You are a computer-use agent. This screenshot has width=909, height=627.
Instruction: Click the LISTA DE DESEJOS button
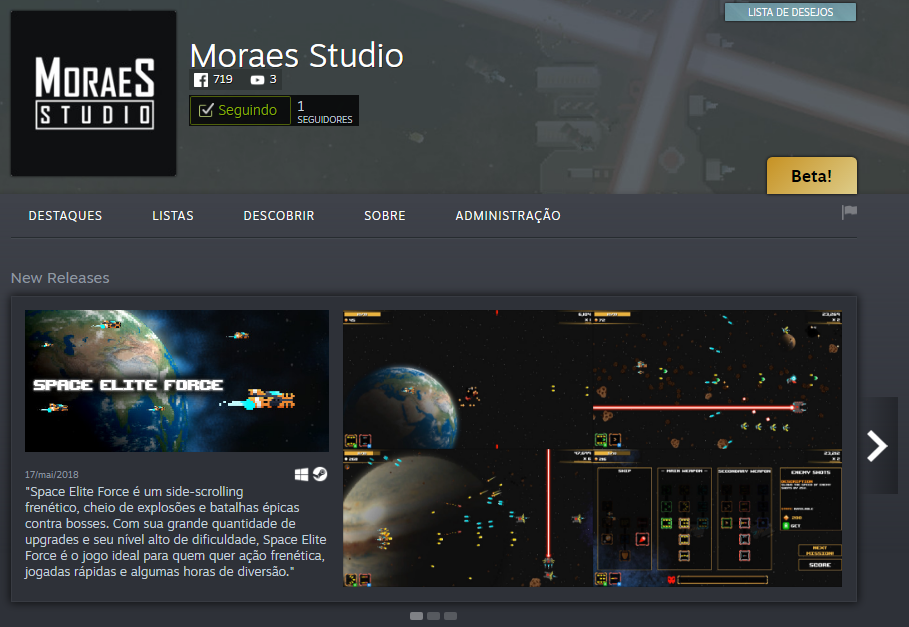tap(790, 12)
